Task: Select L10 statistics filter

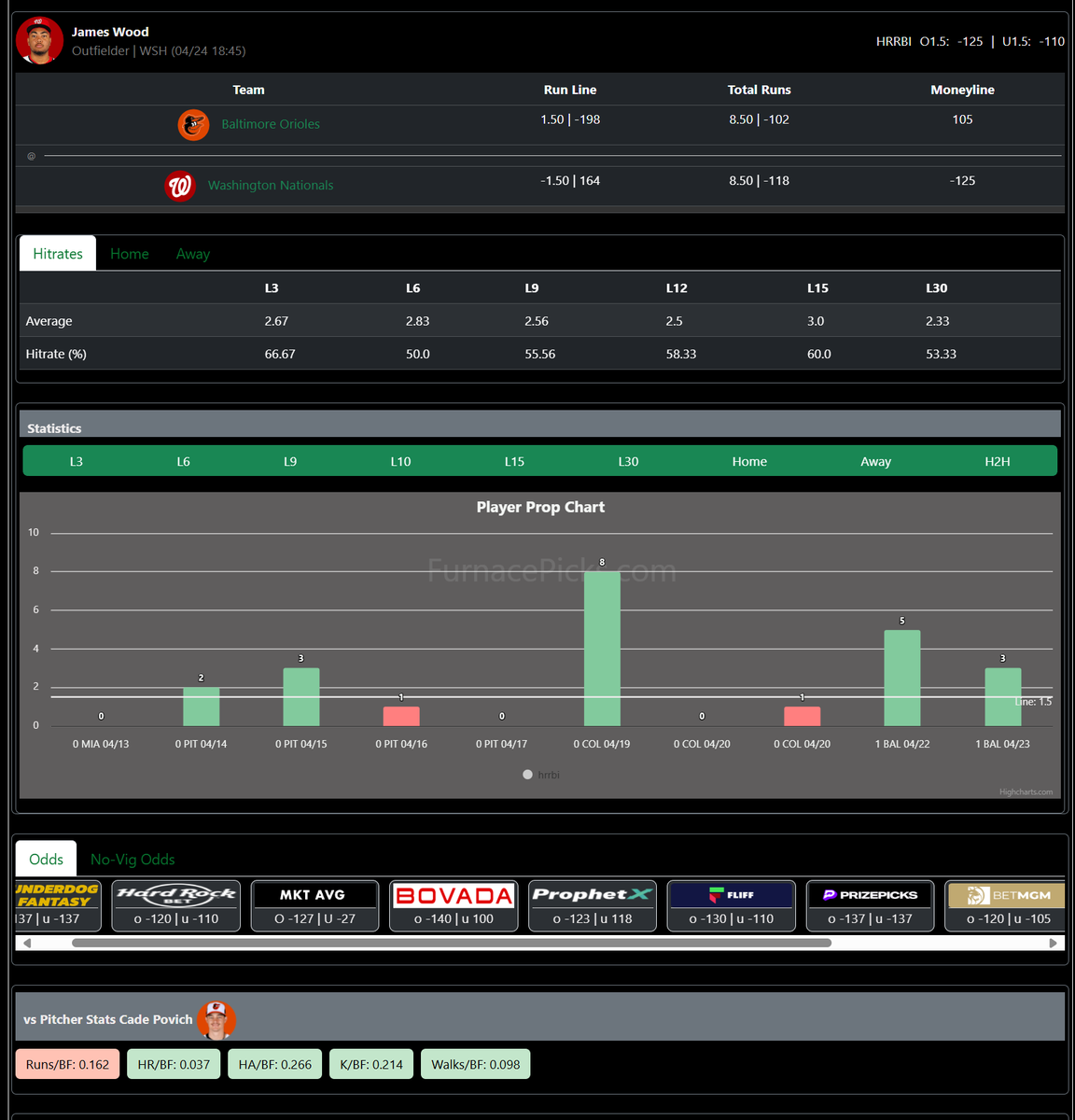Action: click(400, 461)
